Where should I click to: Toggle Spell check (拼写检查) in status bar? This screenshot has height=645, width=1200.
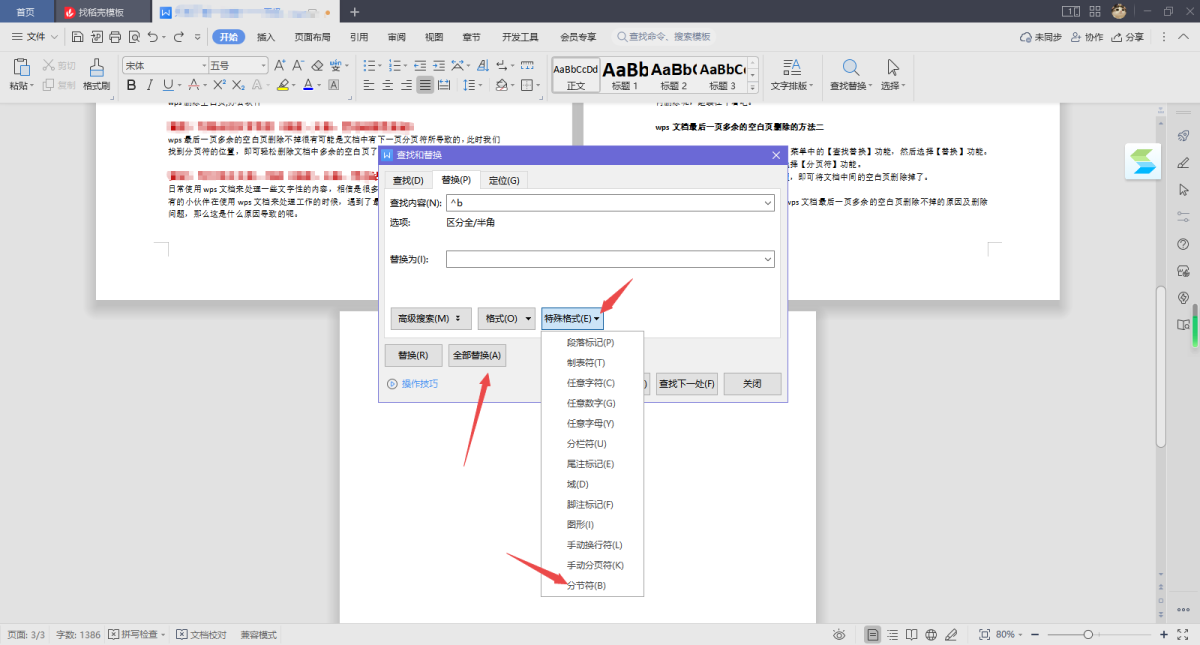(x=139, y=634)
